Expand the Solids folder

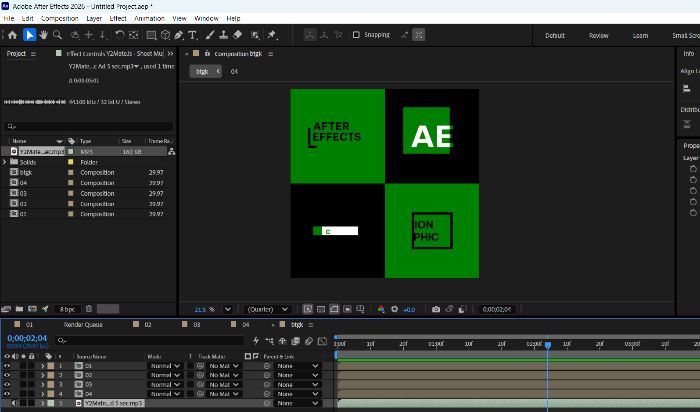pos(4,162)
